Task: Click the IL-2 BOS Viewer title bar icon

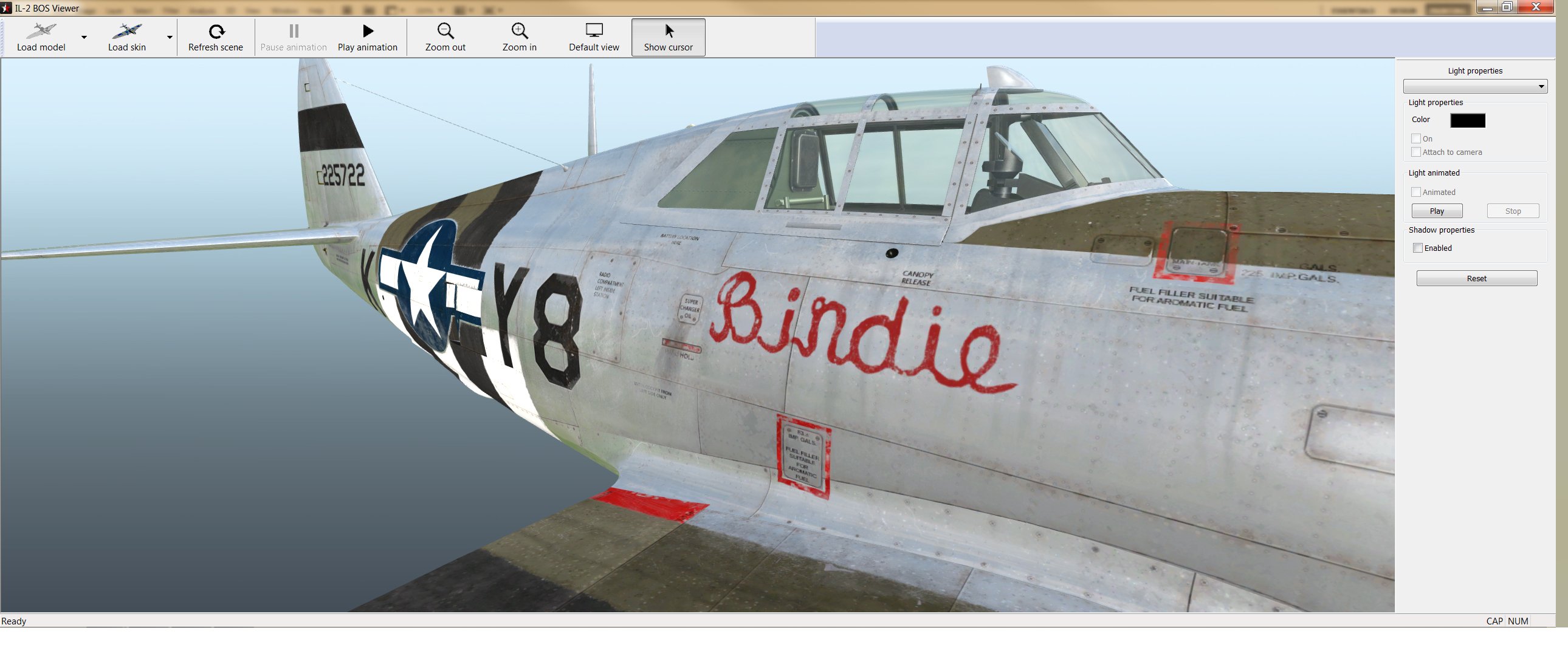Action: click(6, 8)
